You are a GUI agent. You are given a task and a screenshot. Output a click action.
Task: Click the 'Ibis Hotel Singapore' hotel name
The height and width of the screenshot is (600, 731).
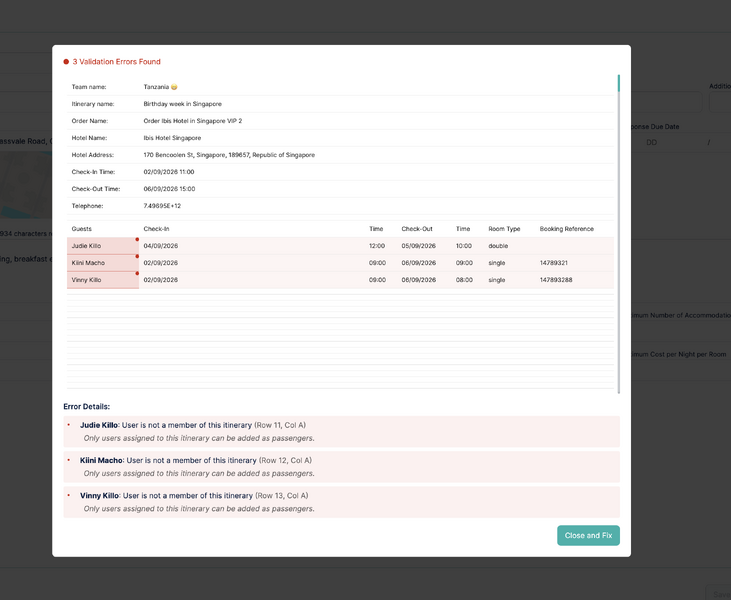[172, 138]
